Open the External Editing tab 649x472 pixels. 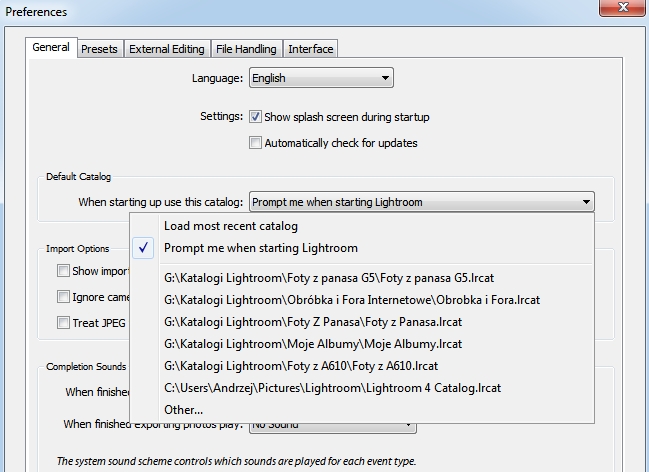[x=167, y=49]
